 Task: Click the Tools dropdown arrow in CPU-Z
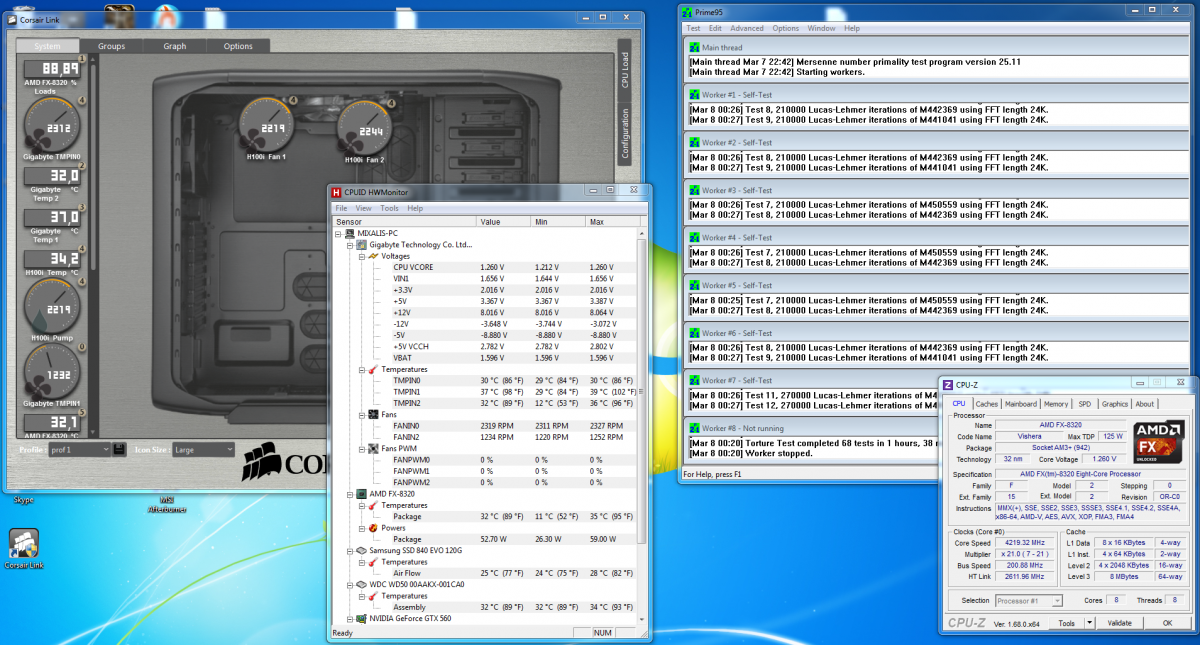coord(1089,623)
